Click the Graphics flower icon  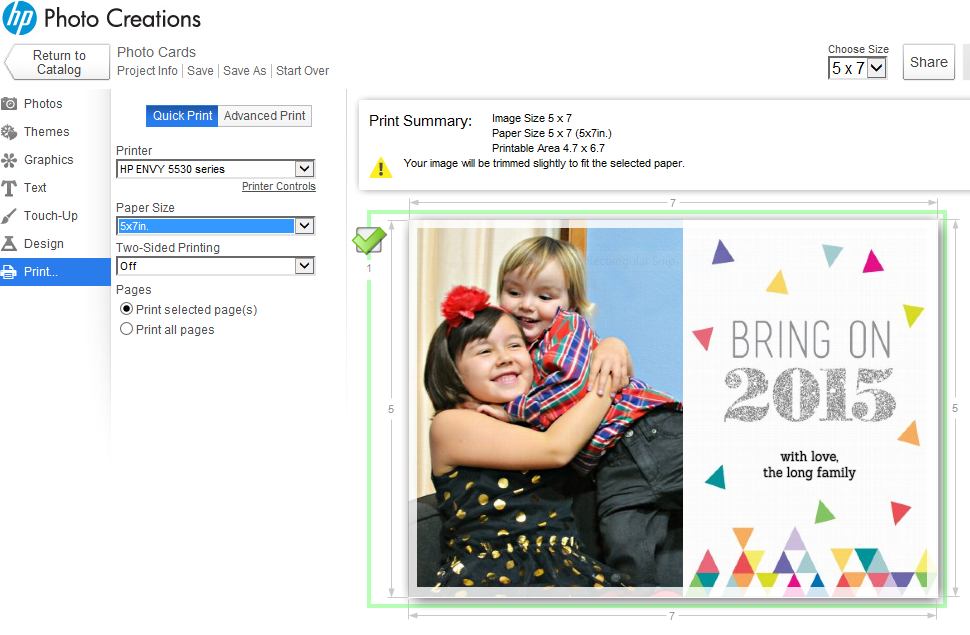point(9,160)
